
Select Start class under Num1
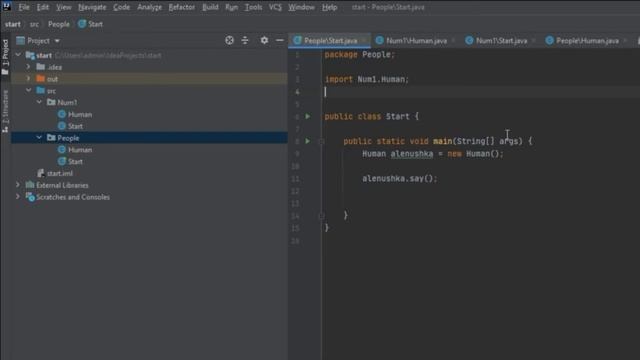[x=75, y=127]
